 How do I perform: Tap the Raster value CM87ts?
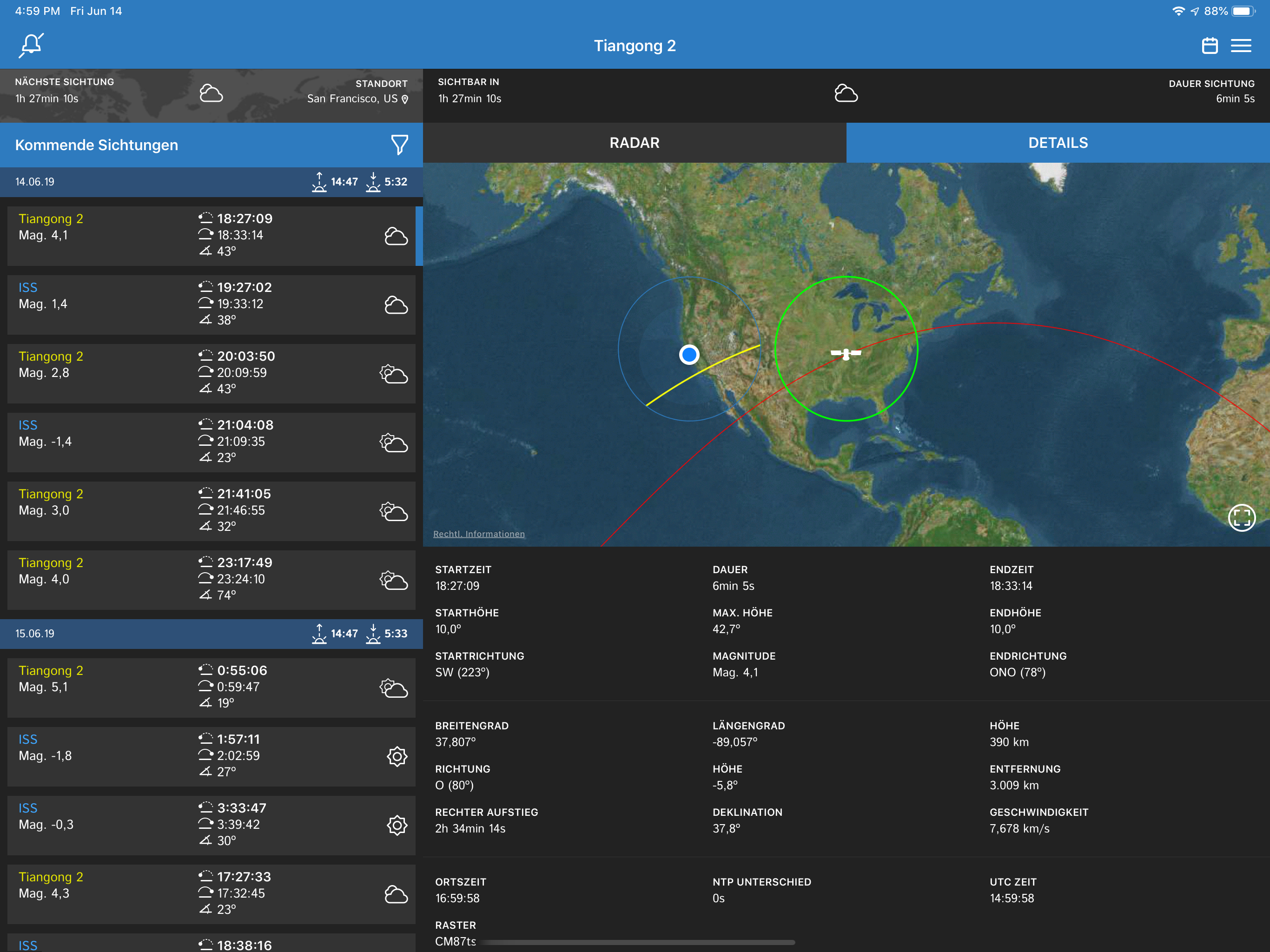pos(455,942)
